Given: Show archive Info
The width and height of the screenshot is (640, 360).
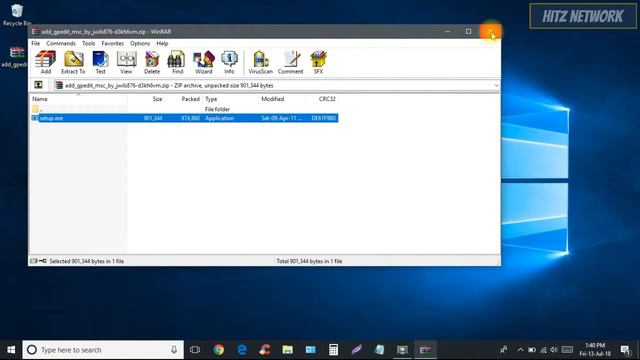Looking at the screenshot, I should (x=229, y=62).
